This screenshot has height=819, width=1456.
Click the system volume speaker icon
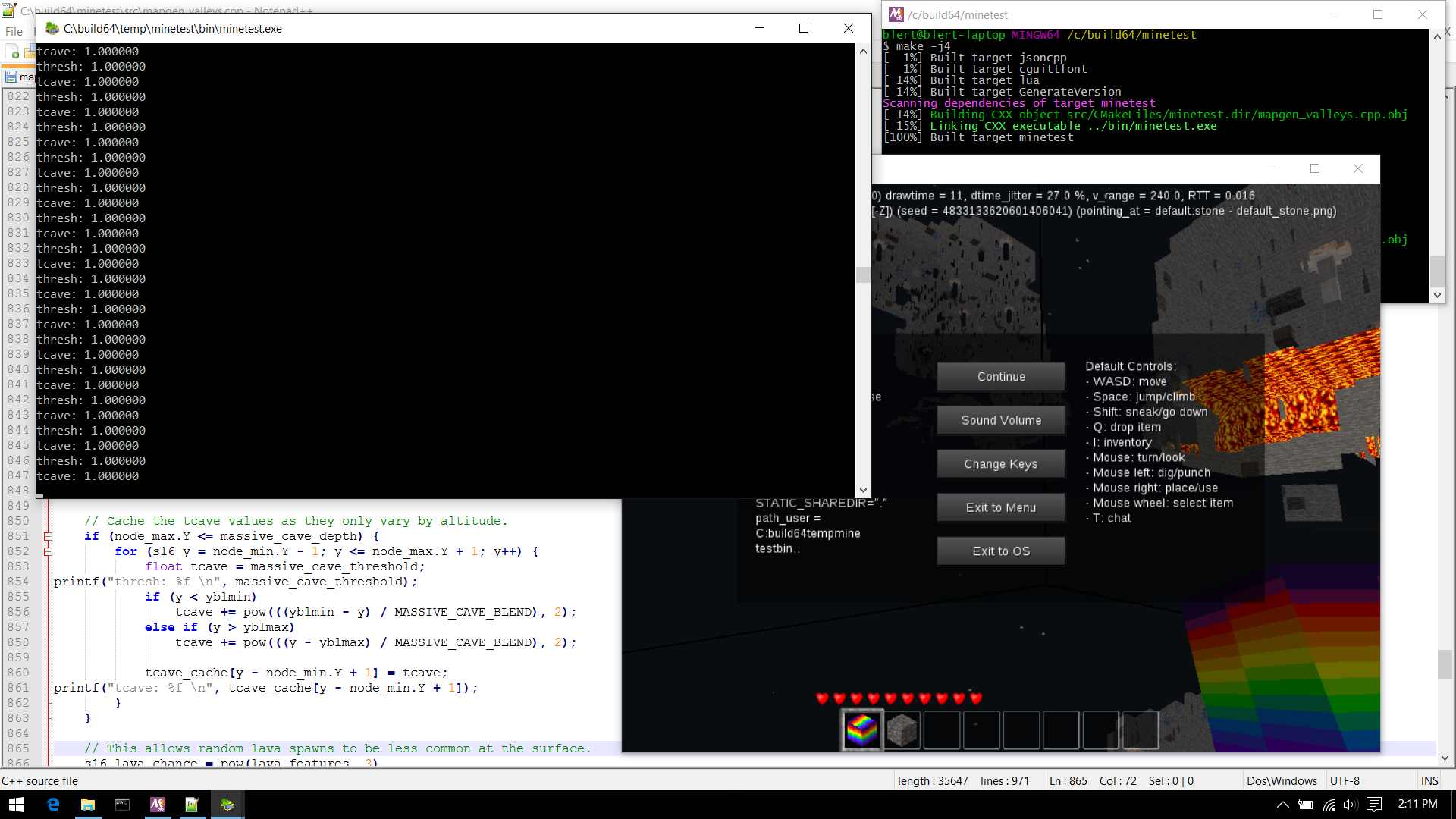click(x=1351, y=805)
